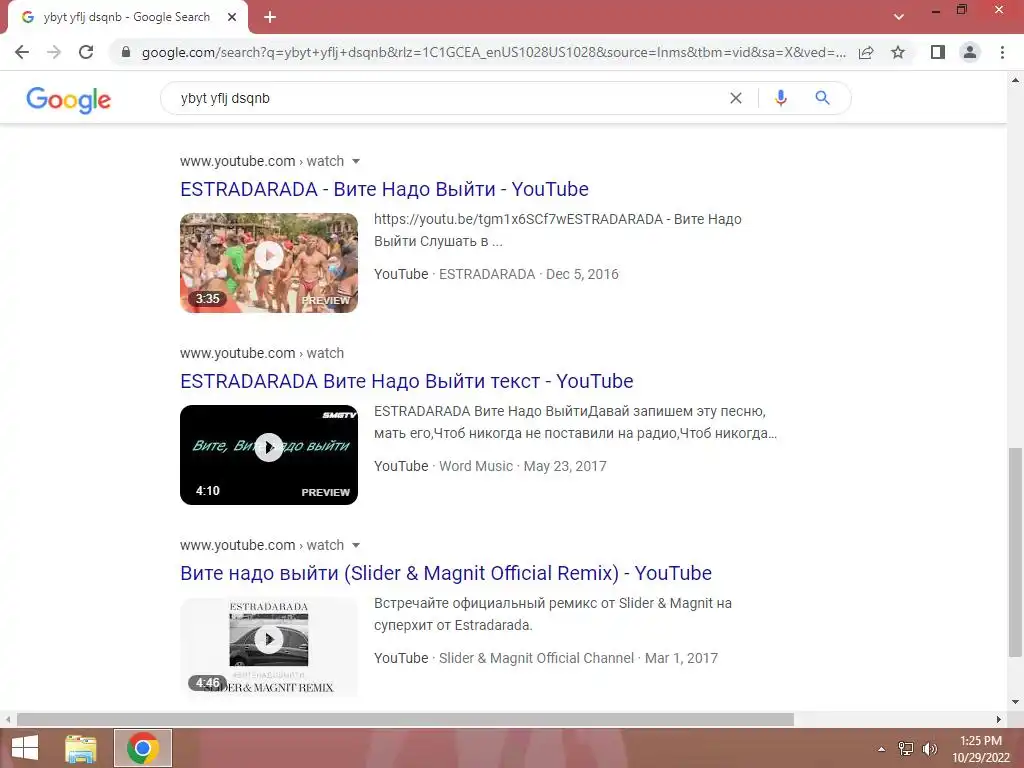Open 'ESTRADARADA - Вите Надо Выйти - YouTube' link
Viewport: 1024px width, 768px height.
pyautogui.click(x=384, y=189)
